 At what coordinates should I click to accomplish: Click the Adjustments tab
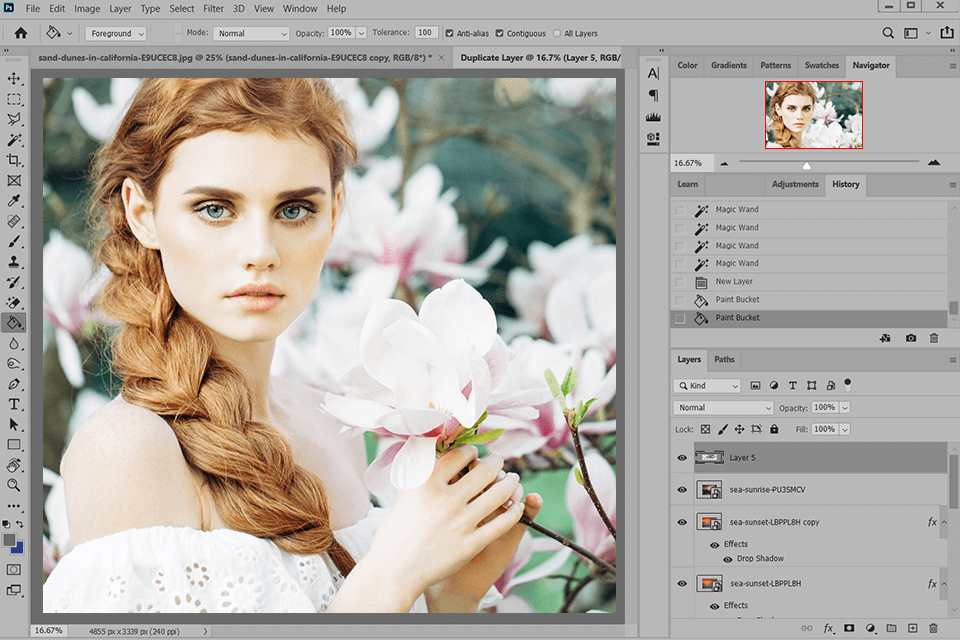(795, 184)
